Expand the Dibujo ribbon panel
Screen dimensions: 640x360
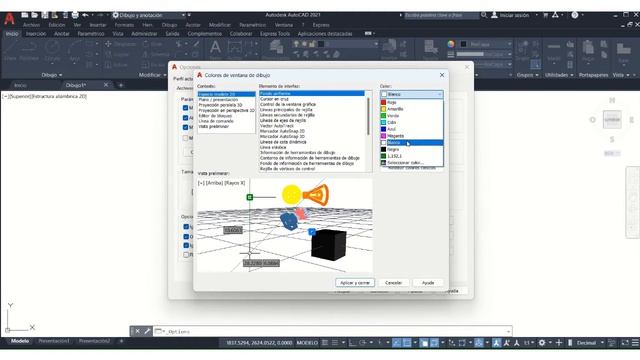coord(51,75)
